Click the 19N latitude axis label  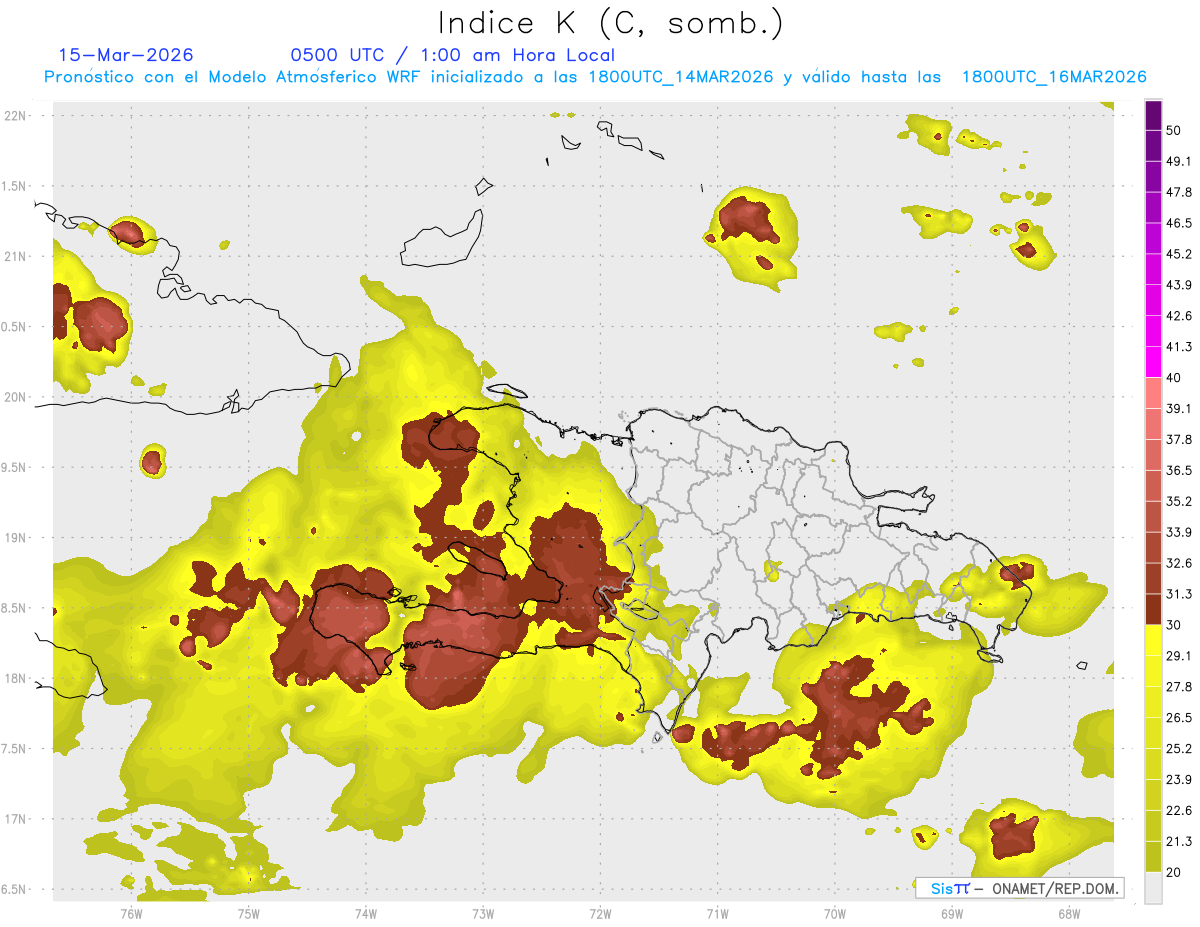(x=16, y=538)
